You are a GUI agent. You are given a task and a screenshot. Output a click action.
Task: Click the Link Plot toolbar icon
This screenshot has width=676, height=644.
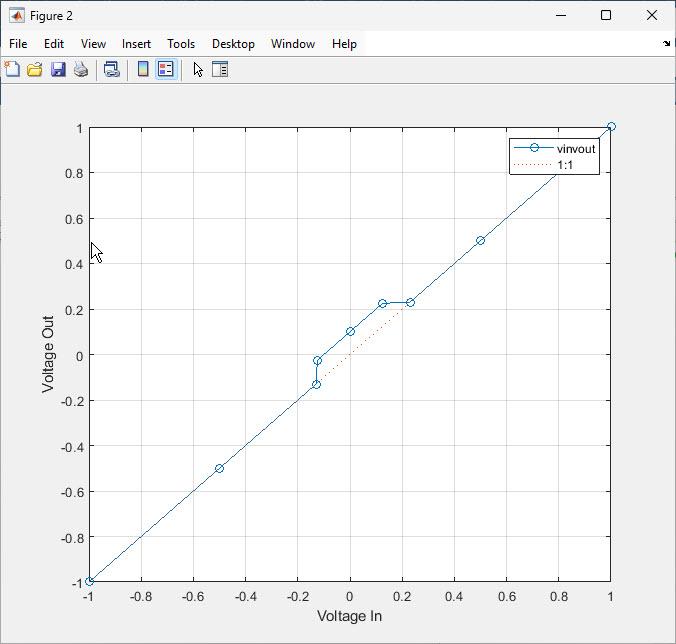(x=112, y=69)
